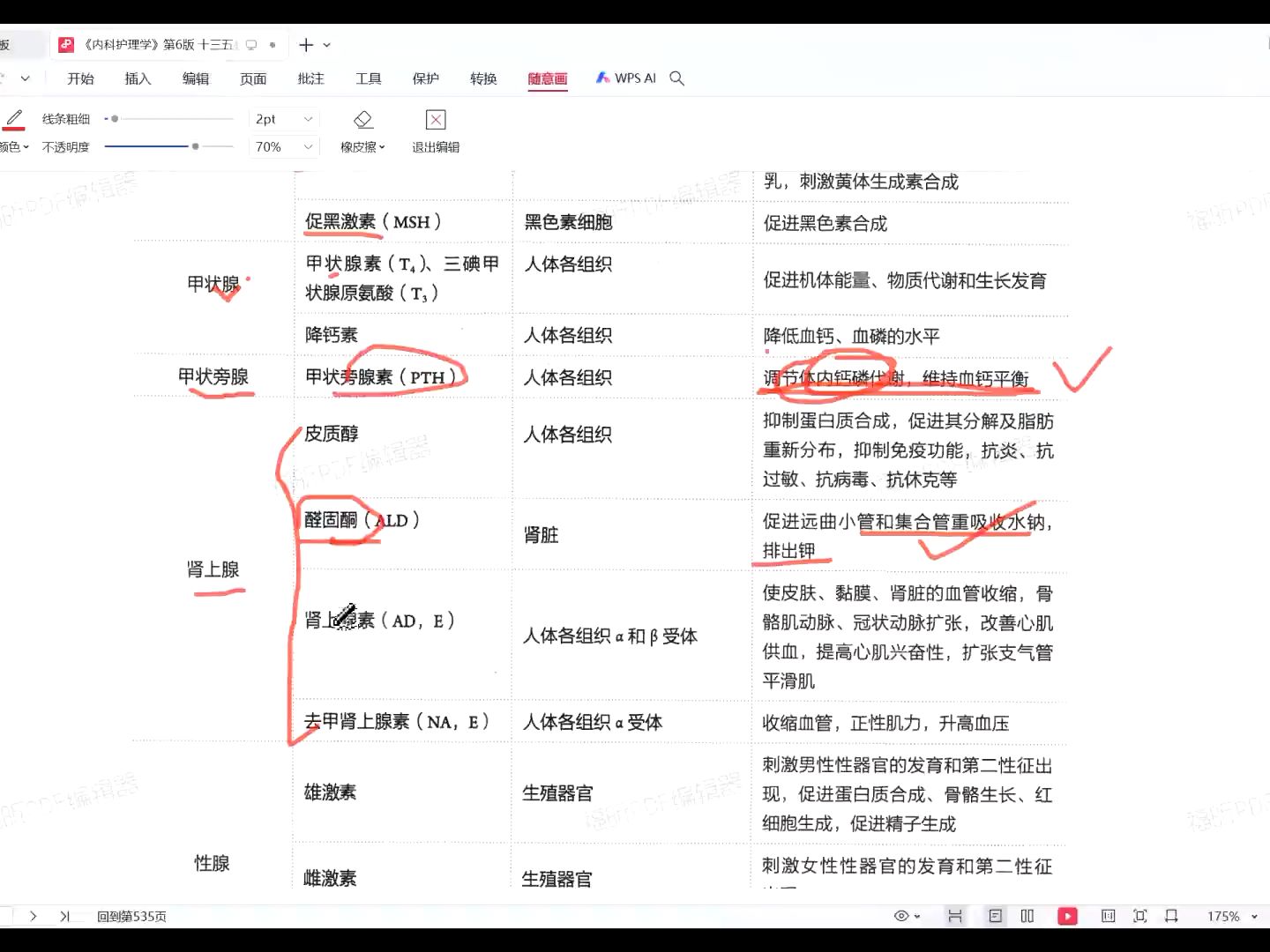Select the 随意画 tab
Screen dimensions: 1270x952
(548, 78)
